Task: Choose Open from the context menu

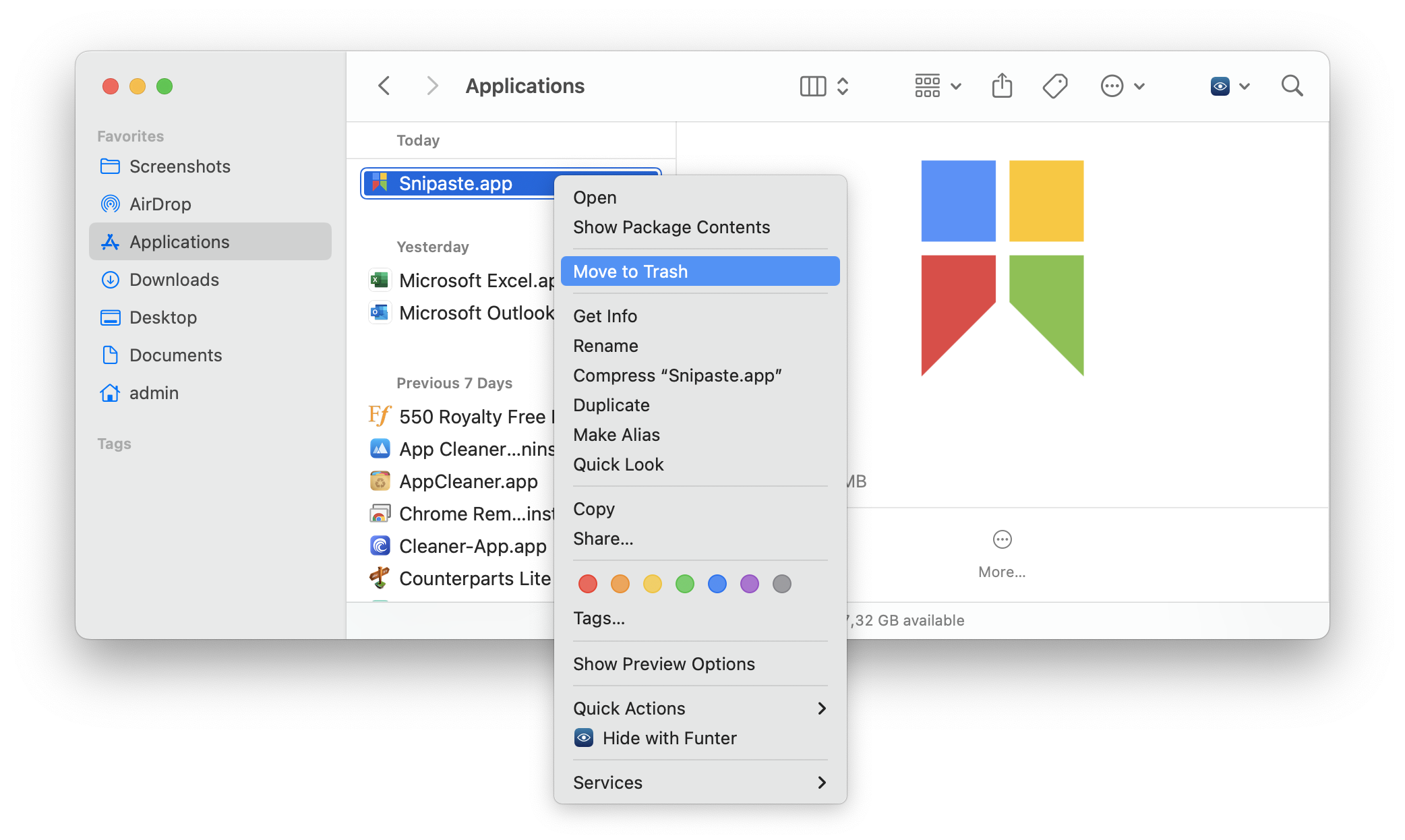Action: coord(700,198)
